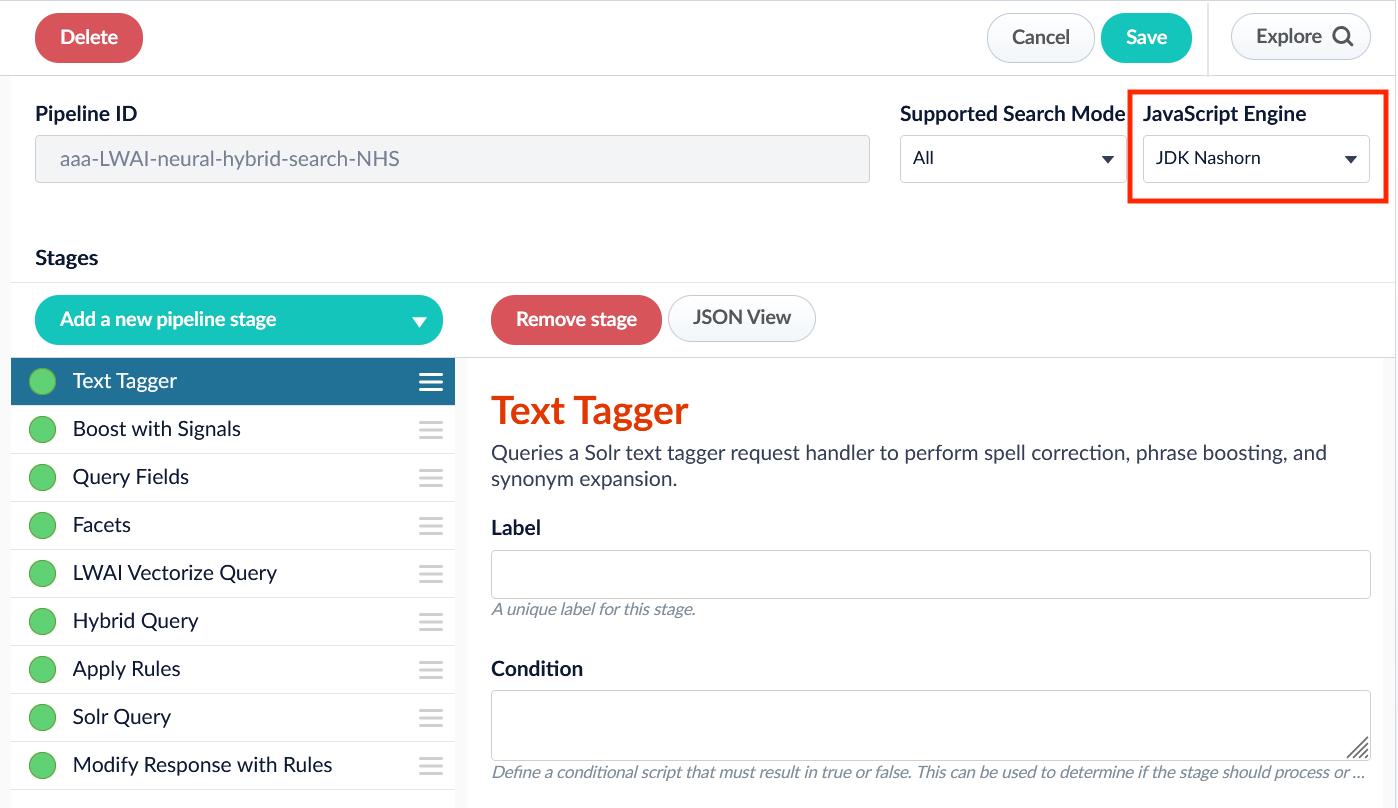The width and height of the screenshot is (1398, 808).
Task: Toggle the green status circle for Text Tagger
Action: point(42,381)
